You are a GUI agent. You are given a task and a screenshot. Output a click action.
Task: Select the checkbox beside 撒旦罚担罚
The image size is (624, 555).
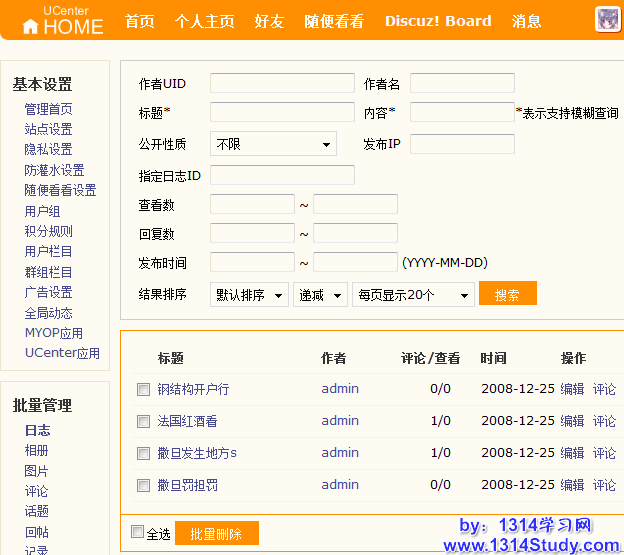pyautogui.click(x=143, y=485)
